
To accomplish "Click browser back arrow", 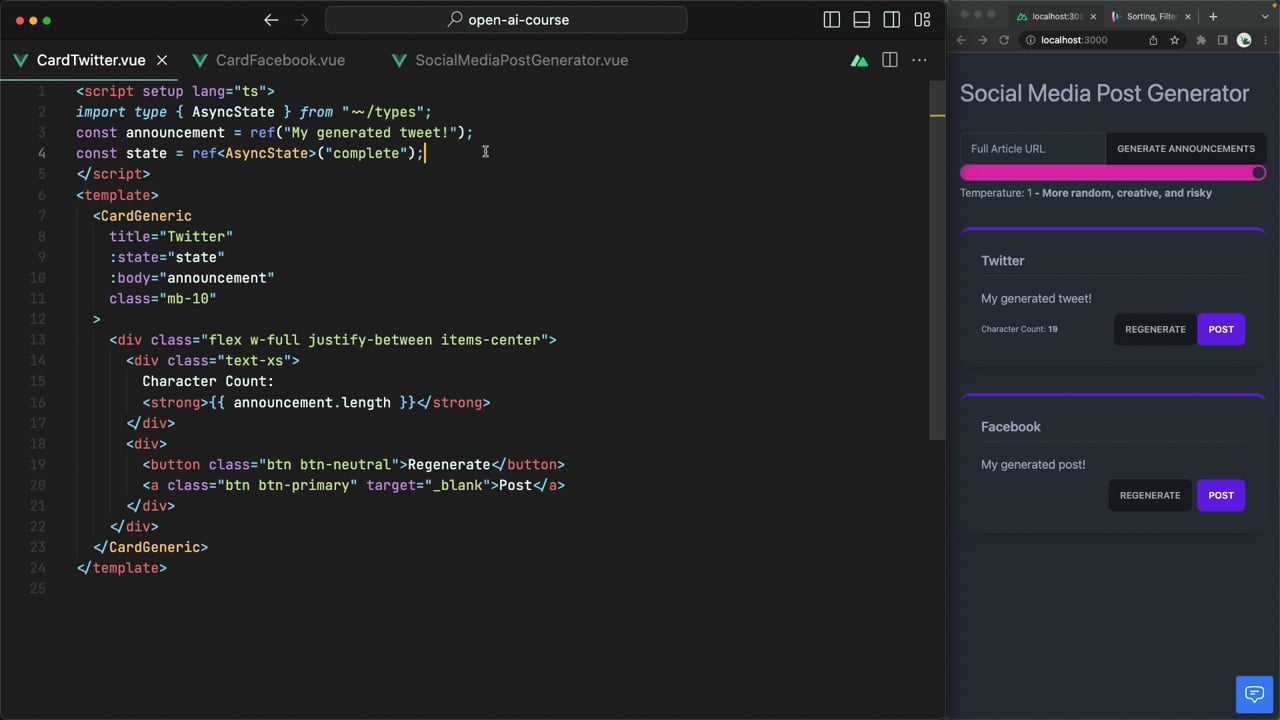I will 961,40.
